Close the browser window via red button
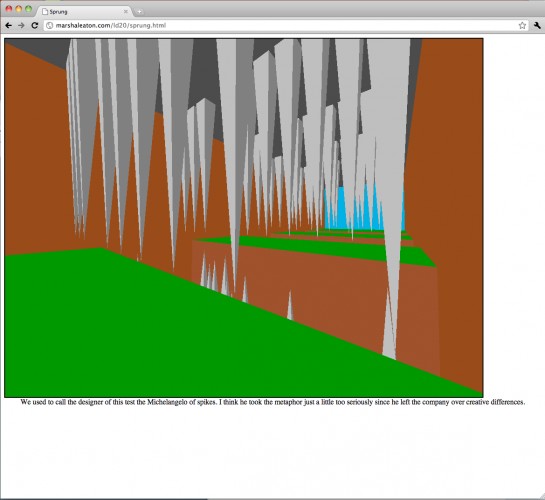This screenshot has width=545, height=500. 9,9
